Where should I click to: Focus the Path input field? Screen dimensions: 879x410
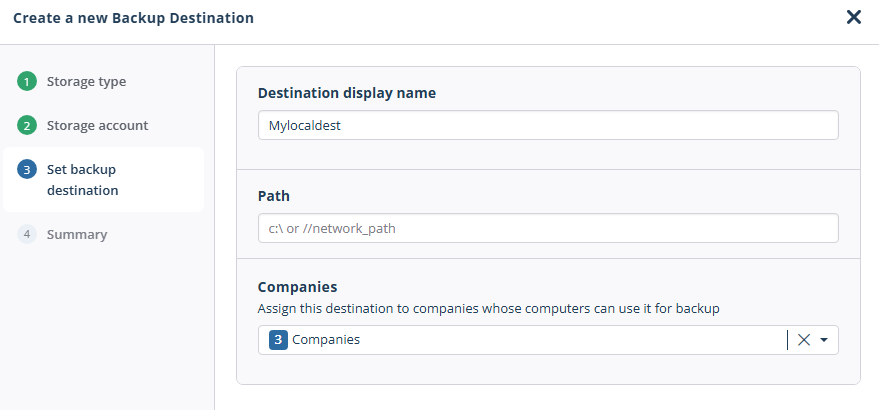click(x=548, y=228)
